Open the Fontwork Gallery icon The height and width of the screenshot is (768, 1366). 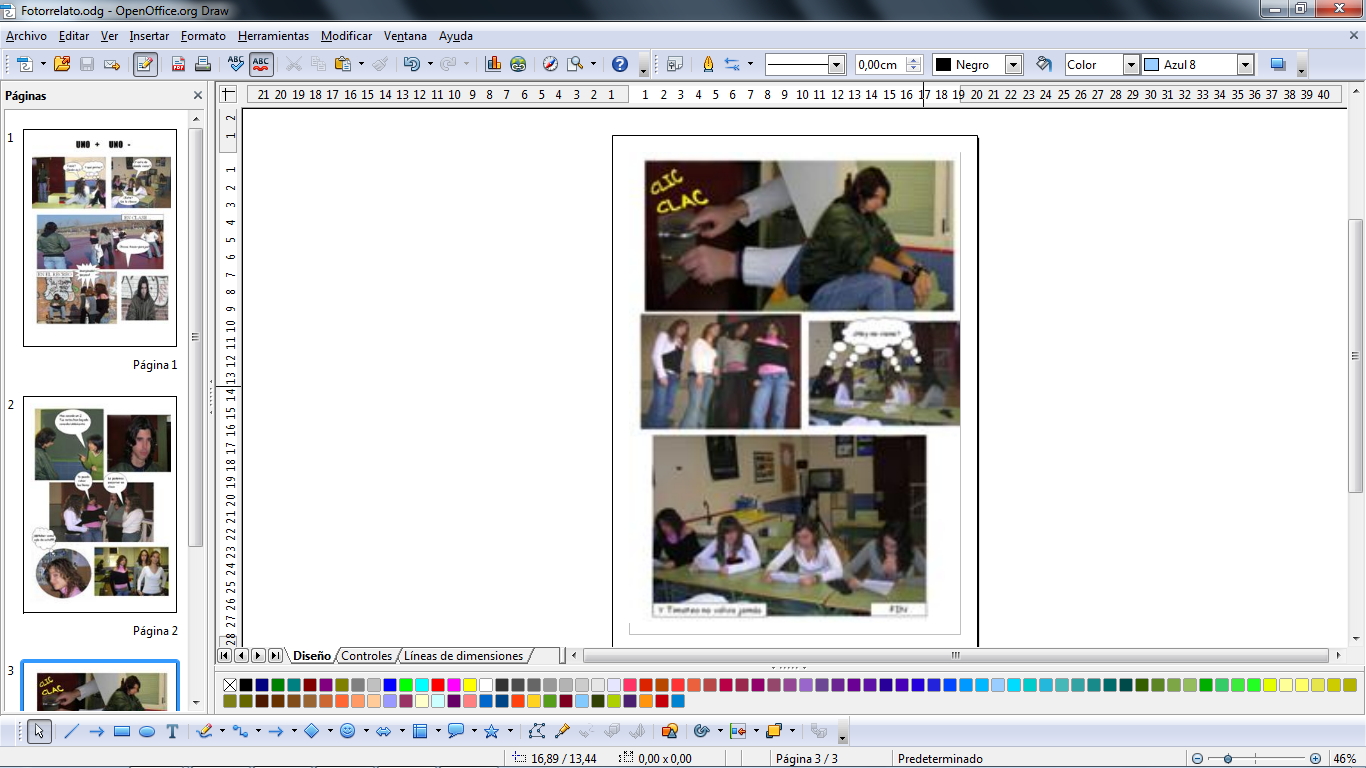point(670,731)
